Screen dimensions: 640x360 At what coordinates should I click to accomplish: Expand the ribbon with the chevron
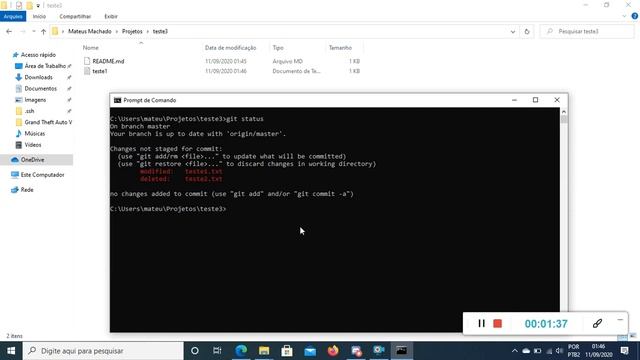(624, 16)
